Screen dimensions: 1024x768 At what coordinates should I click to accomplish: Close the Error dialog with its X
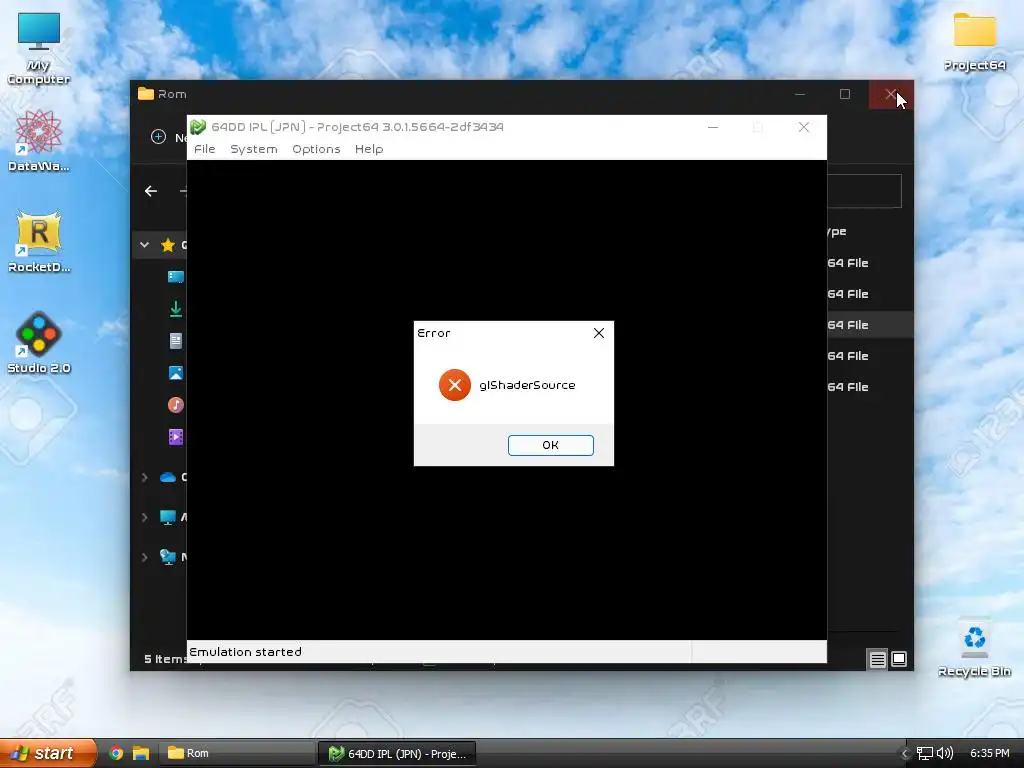point(599,333)
